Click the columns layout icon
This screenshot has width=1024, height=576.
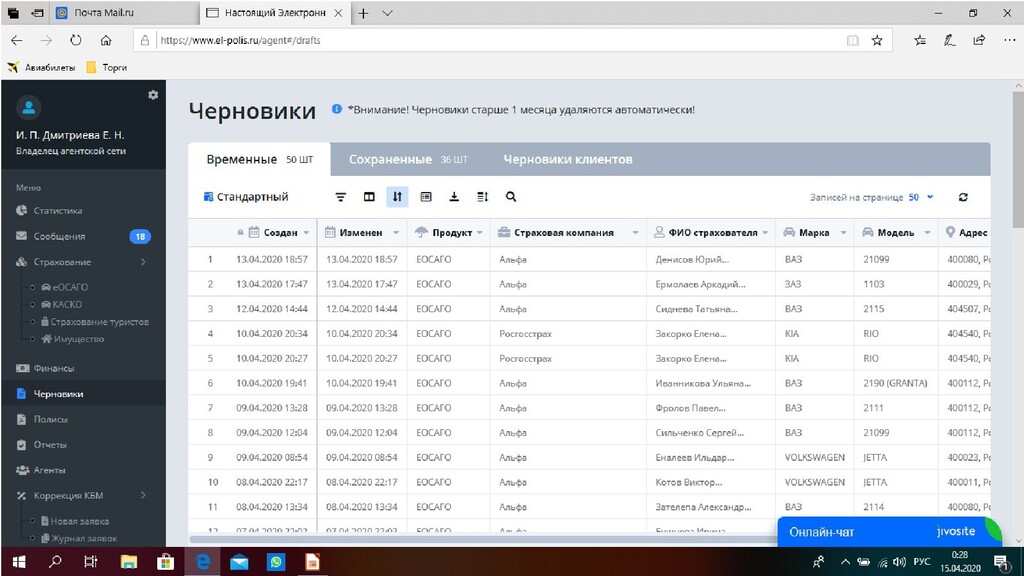pos(369,197)
